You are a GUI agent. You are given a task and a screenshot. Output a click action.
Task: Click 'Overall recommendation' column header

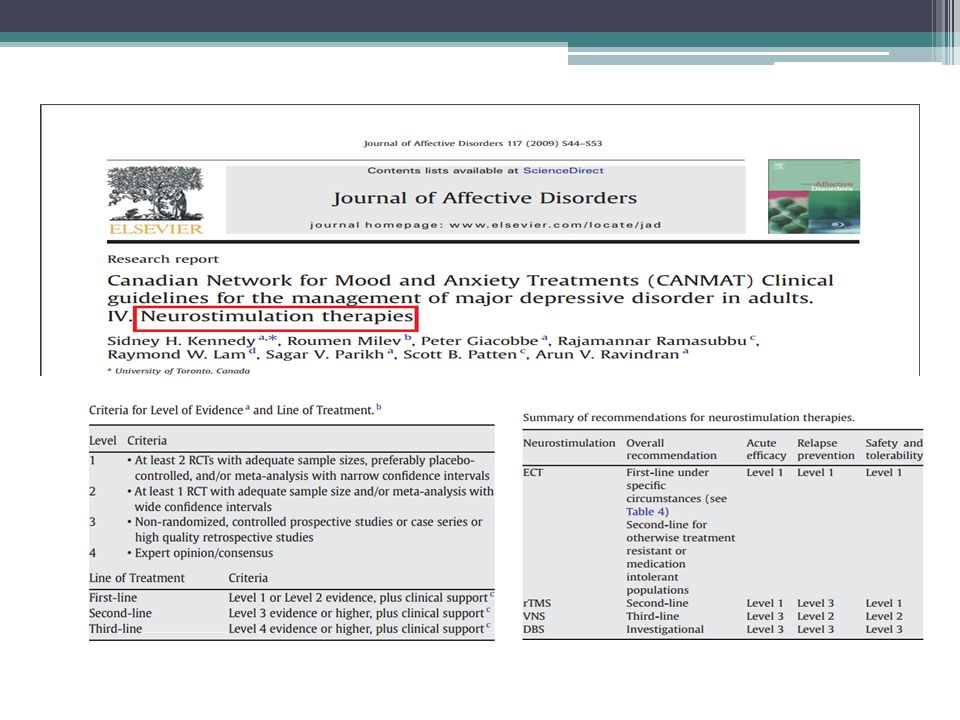click(671, 449)
